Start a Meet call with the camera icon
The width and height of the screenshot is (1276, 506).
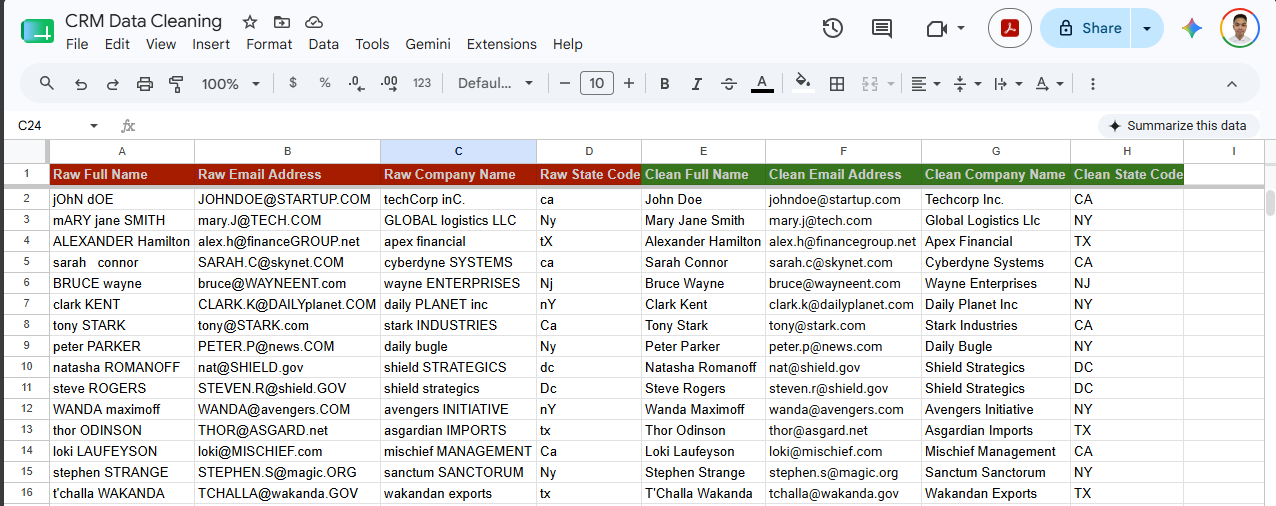click(937, 28)
